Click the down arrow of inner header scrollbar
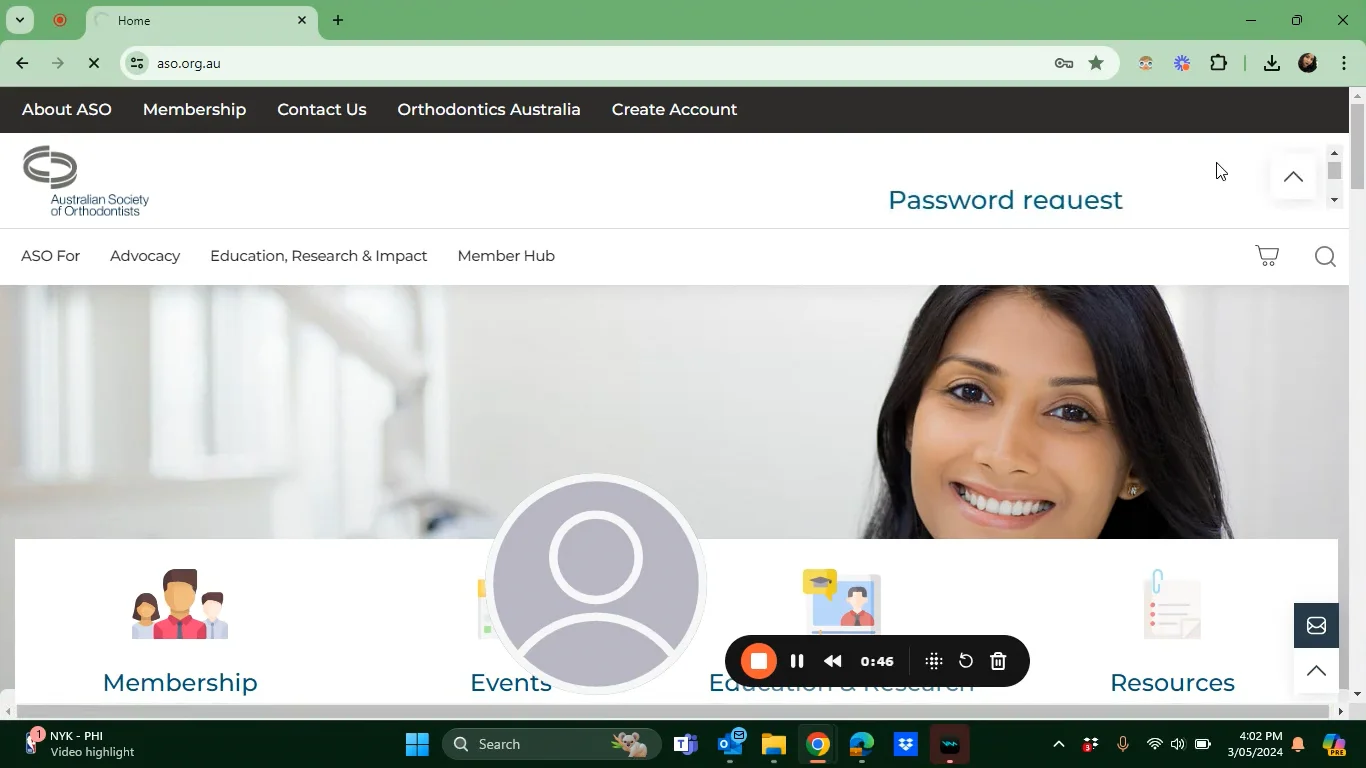This screenshot has width=1366, height=768. (1334, 201)
